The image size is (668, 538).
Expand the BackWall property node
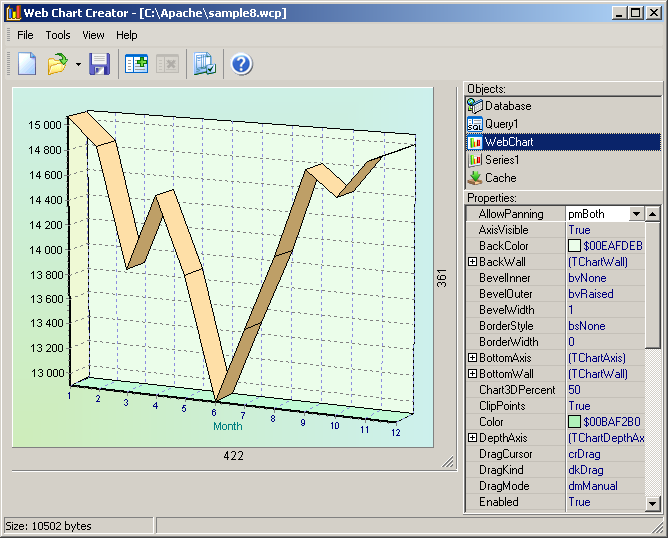click(x=472, y=262)
